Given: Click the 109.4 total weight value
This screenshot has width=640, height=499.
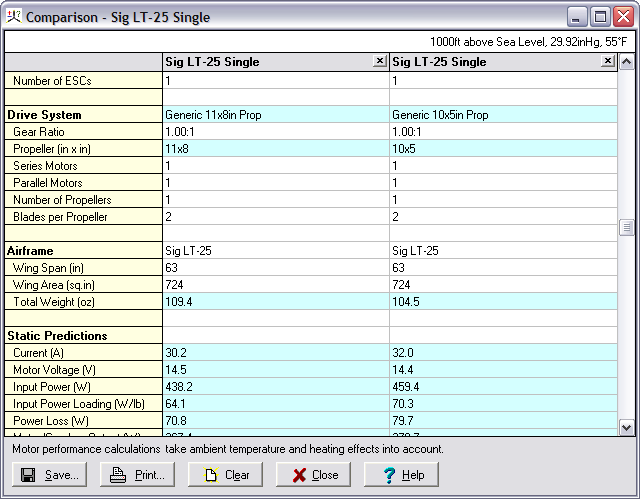Looking at the screenshot, I should click(179, 302).
